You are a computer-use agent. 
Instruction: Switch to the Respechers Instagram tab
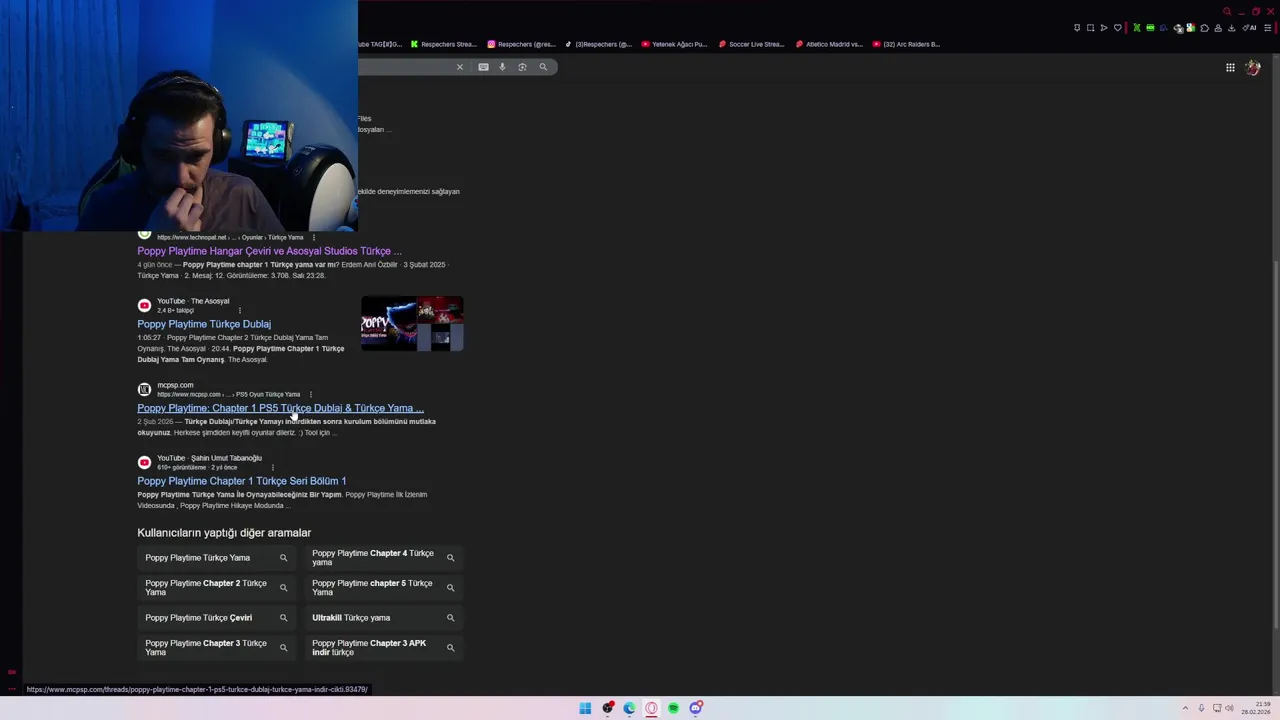521,44
